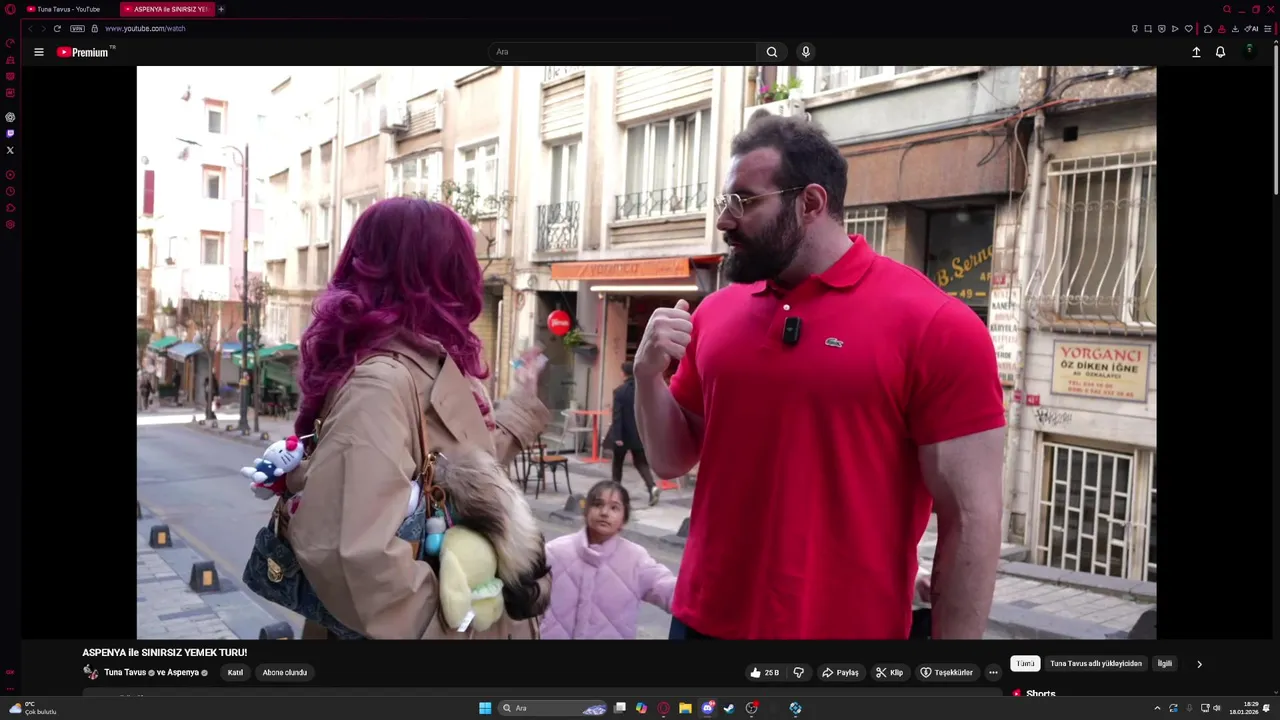Viewport: 1280px width, 720px height.
Task: Open the YouTube upload icon
Action: (x=1196, y=52)
